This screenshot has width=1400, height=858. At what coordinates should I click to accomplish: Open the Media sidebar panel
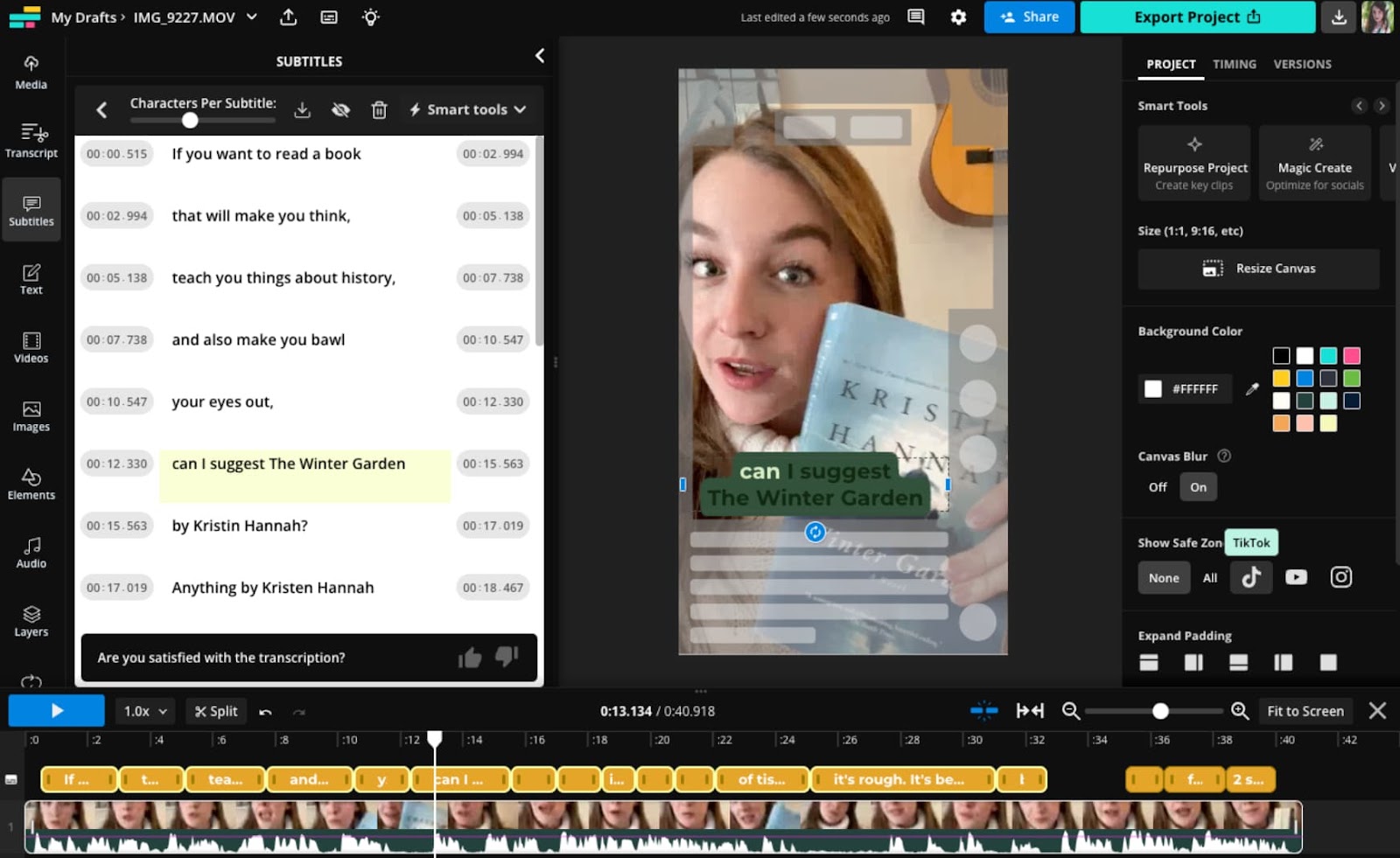31,73
